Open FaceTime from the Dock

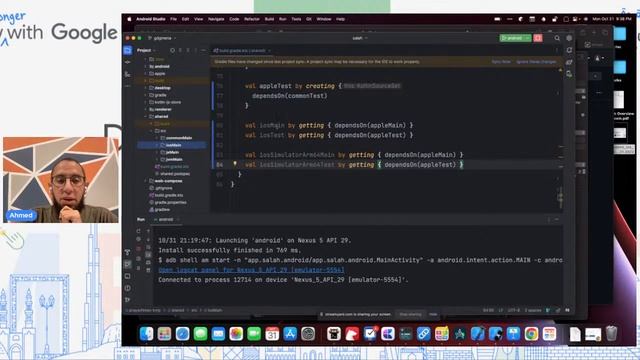coord(254,334)
